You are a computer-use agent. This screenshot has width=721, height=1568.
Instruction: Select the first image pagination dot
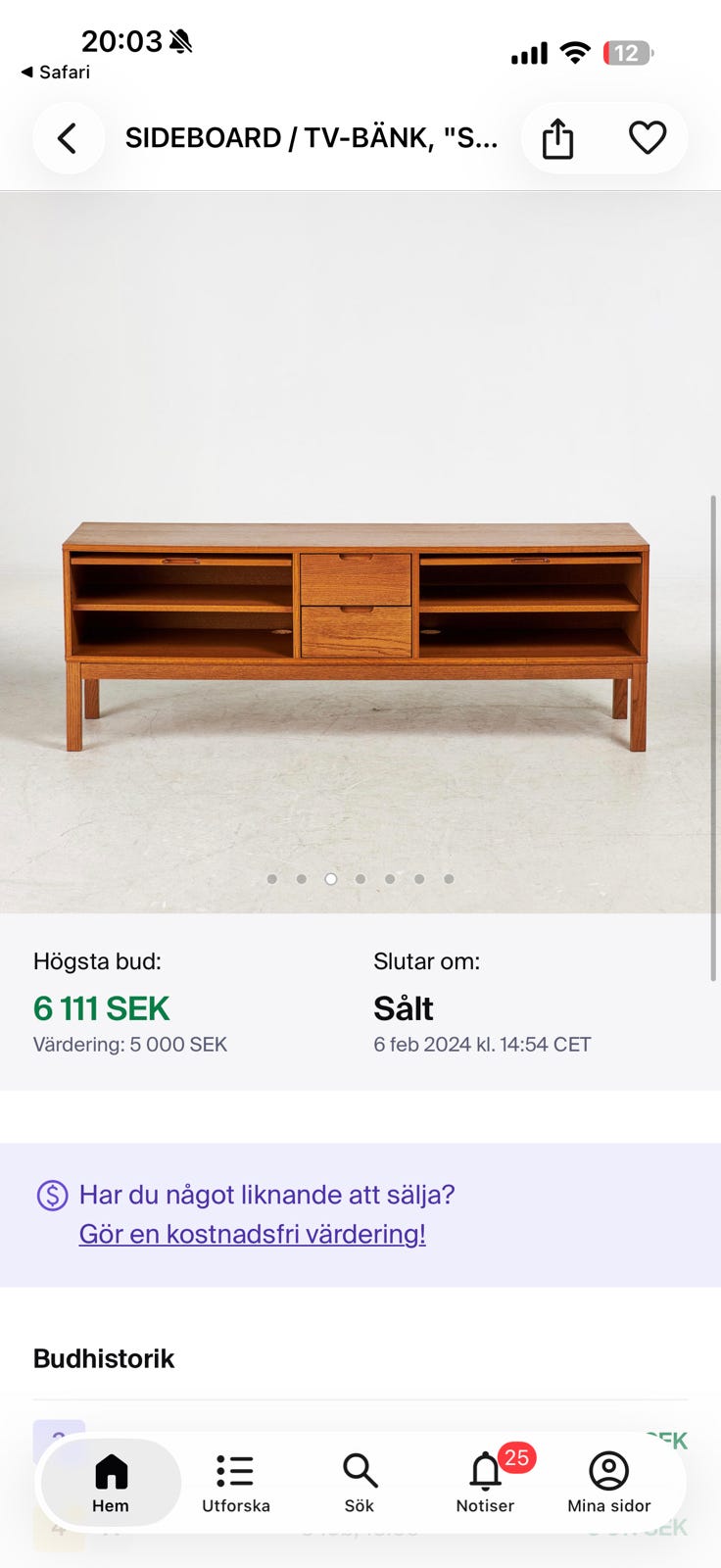[x=272, y=879]
